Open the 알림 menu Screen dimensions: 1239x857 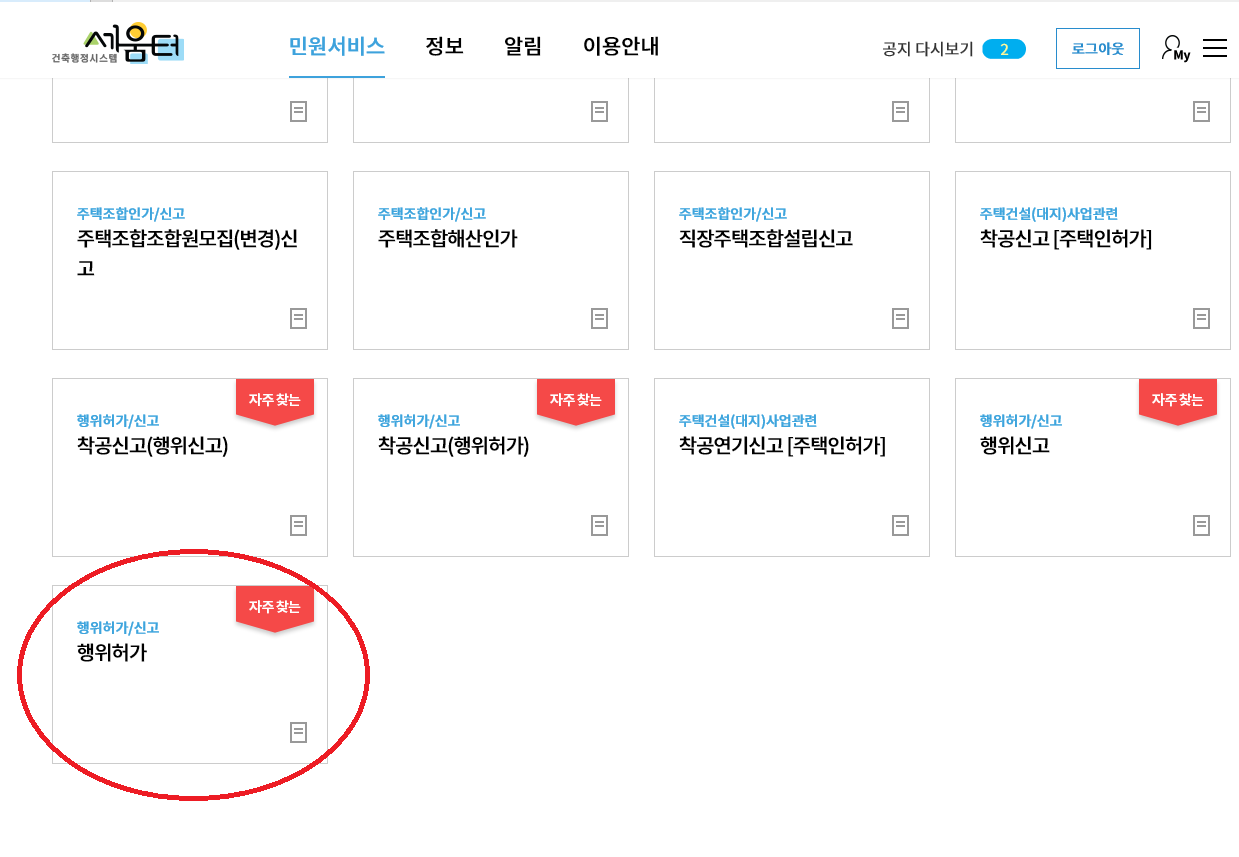[523, 46]
